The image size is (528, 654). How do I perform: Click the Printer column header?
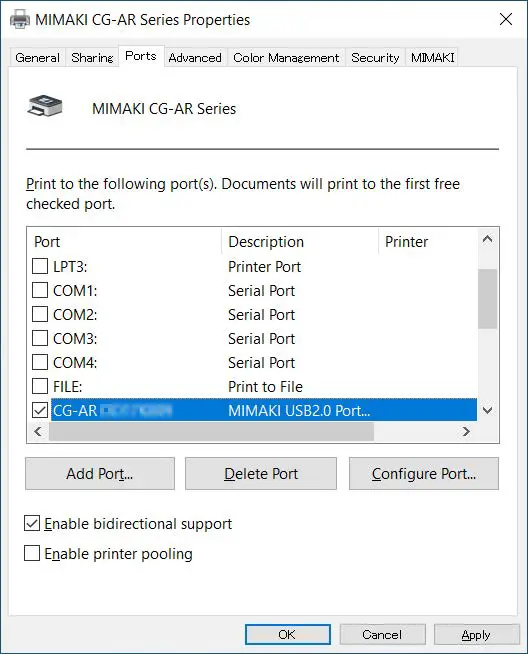428,241
